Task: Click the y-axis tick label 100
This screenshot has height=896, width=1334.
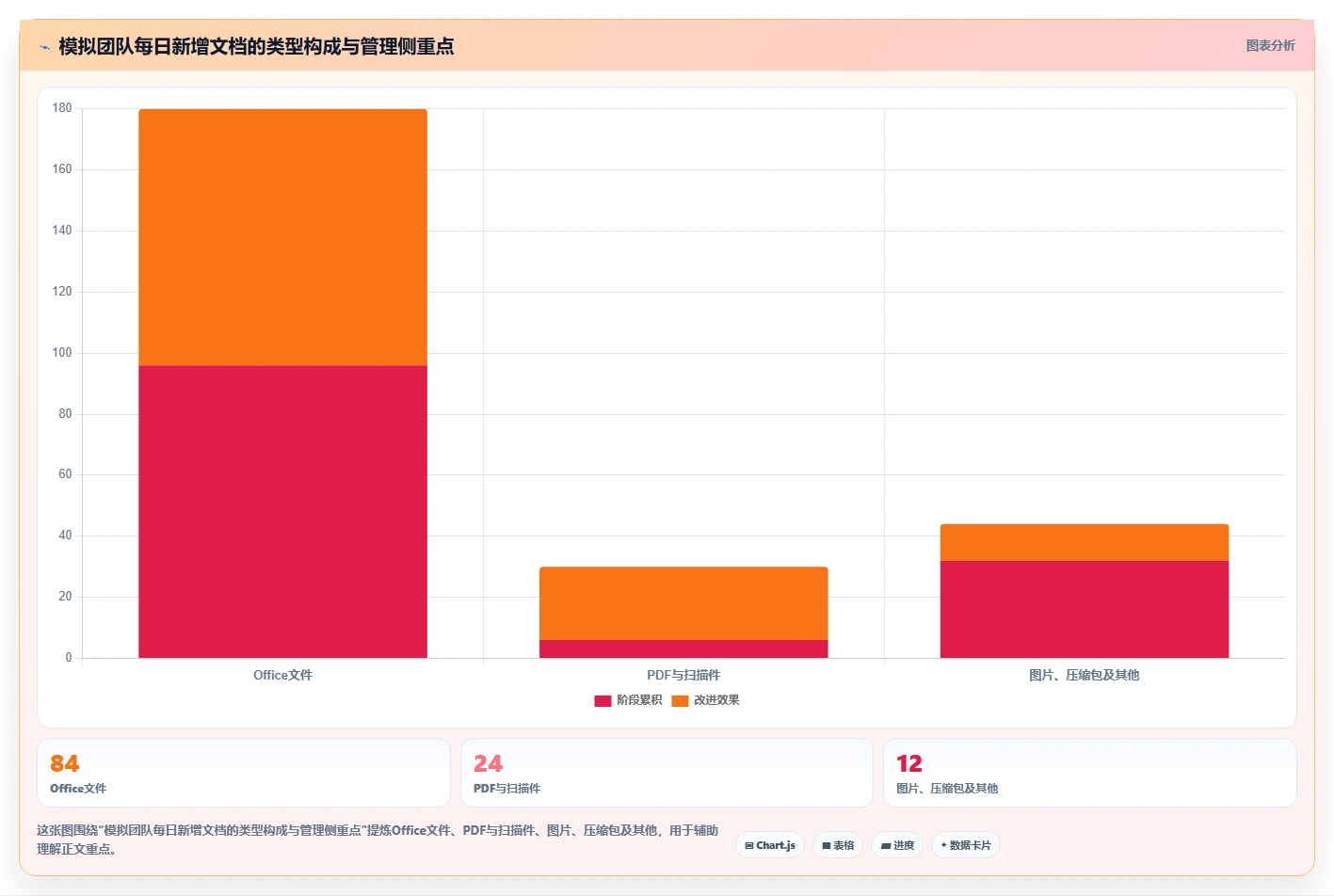Action: [62, 353]
